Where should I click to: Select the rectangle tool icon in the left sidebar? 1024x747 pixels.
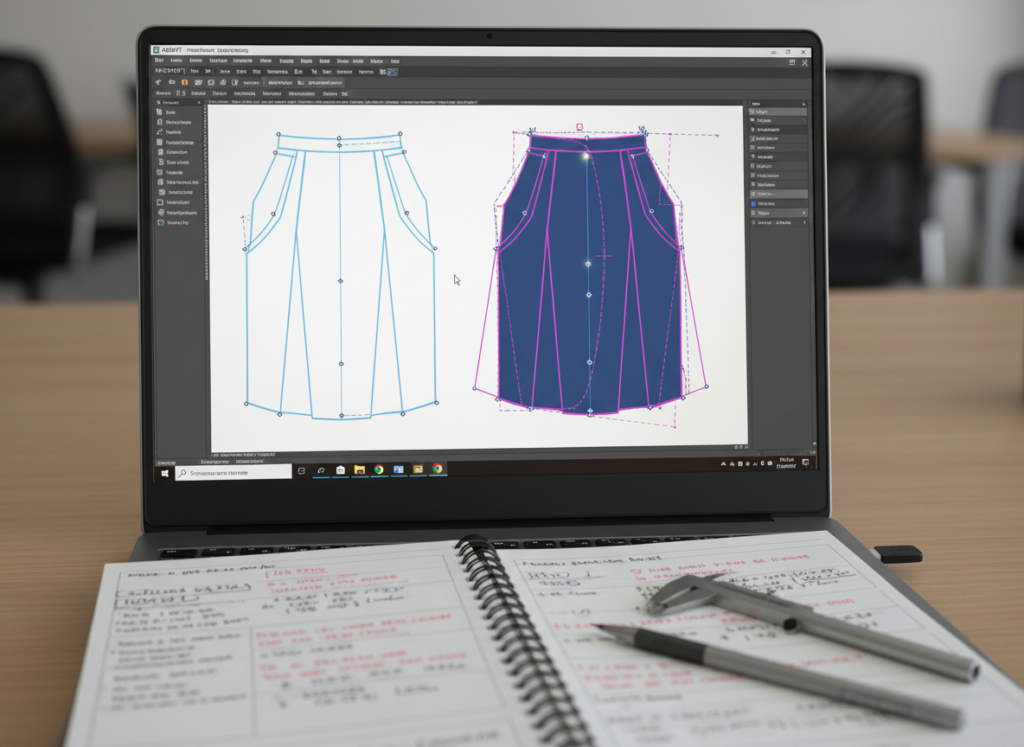(x=160, y=202)
